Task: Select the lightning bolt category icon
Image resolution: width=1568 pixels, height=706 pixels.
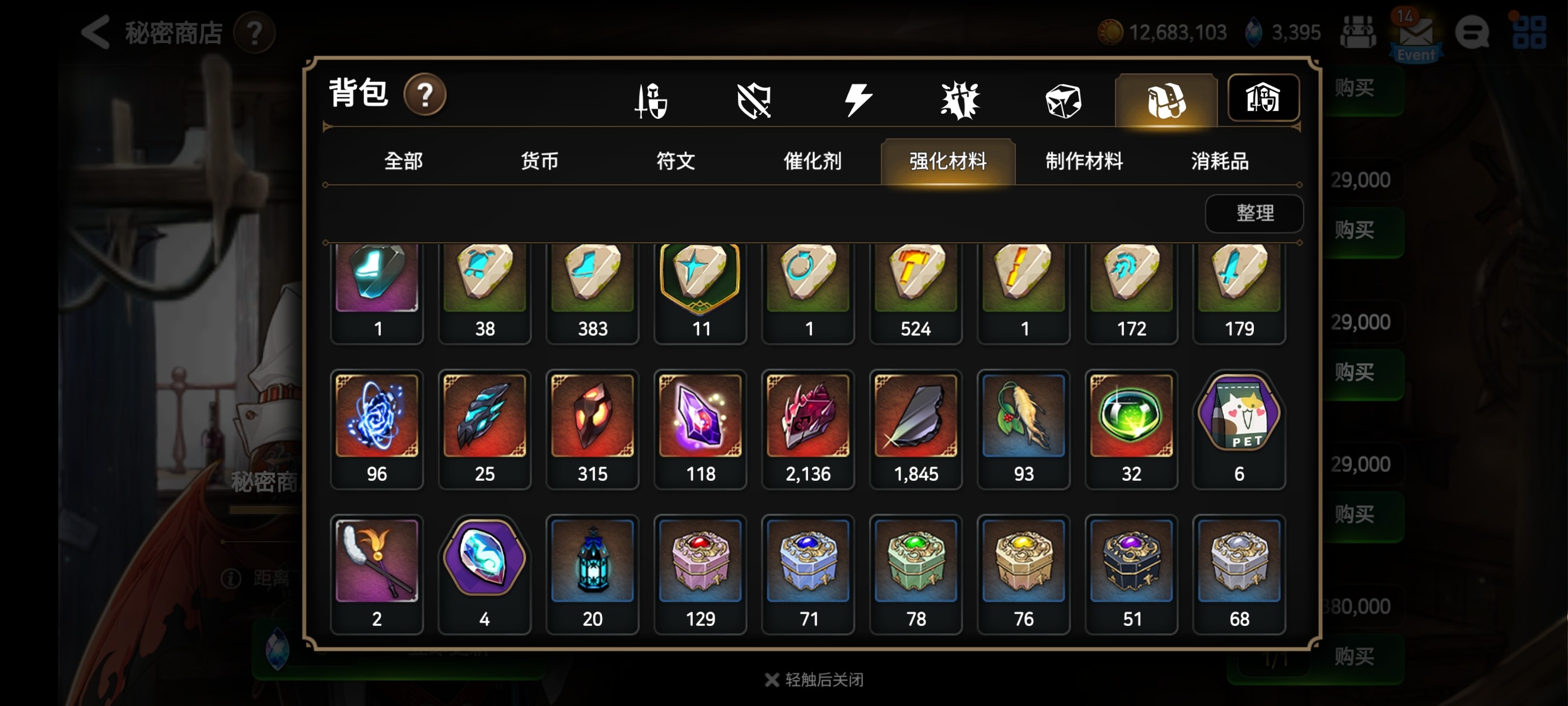Action: click(858, 100)
